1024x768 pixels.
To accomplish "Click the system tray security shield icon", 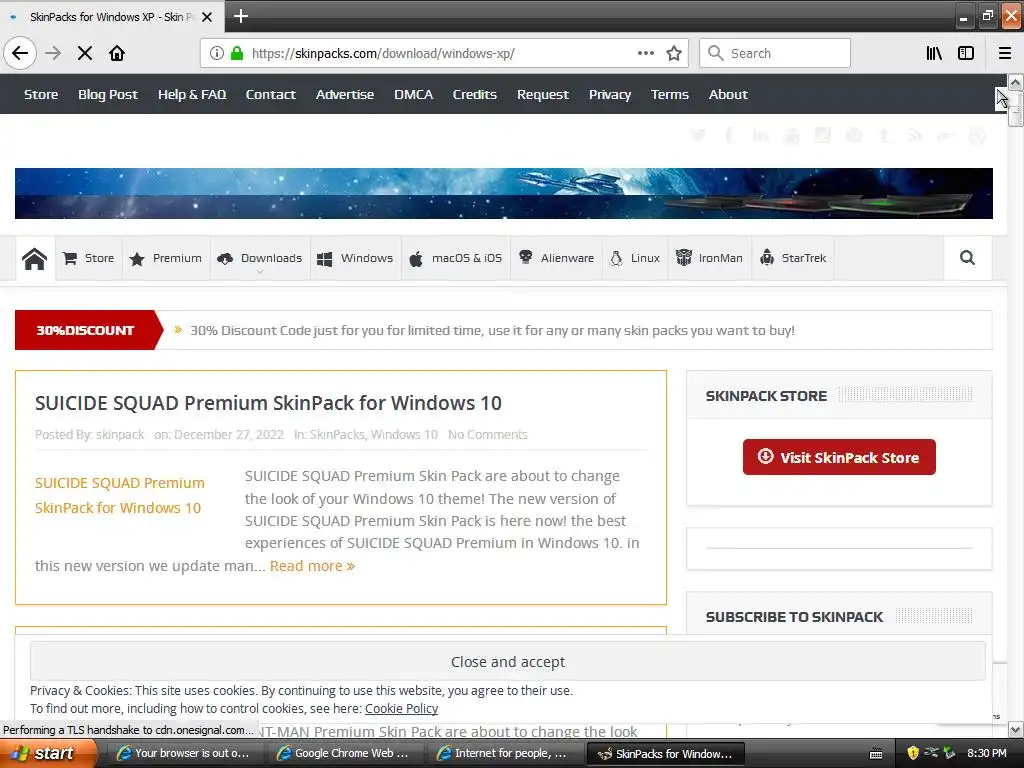I will click(x=913, y=754).
